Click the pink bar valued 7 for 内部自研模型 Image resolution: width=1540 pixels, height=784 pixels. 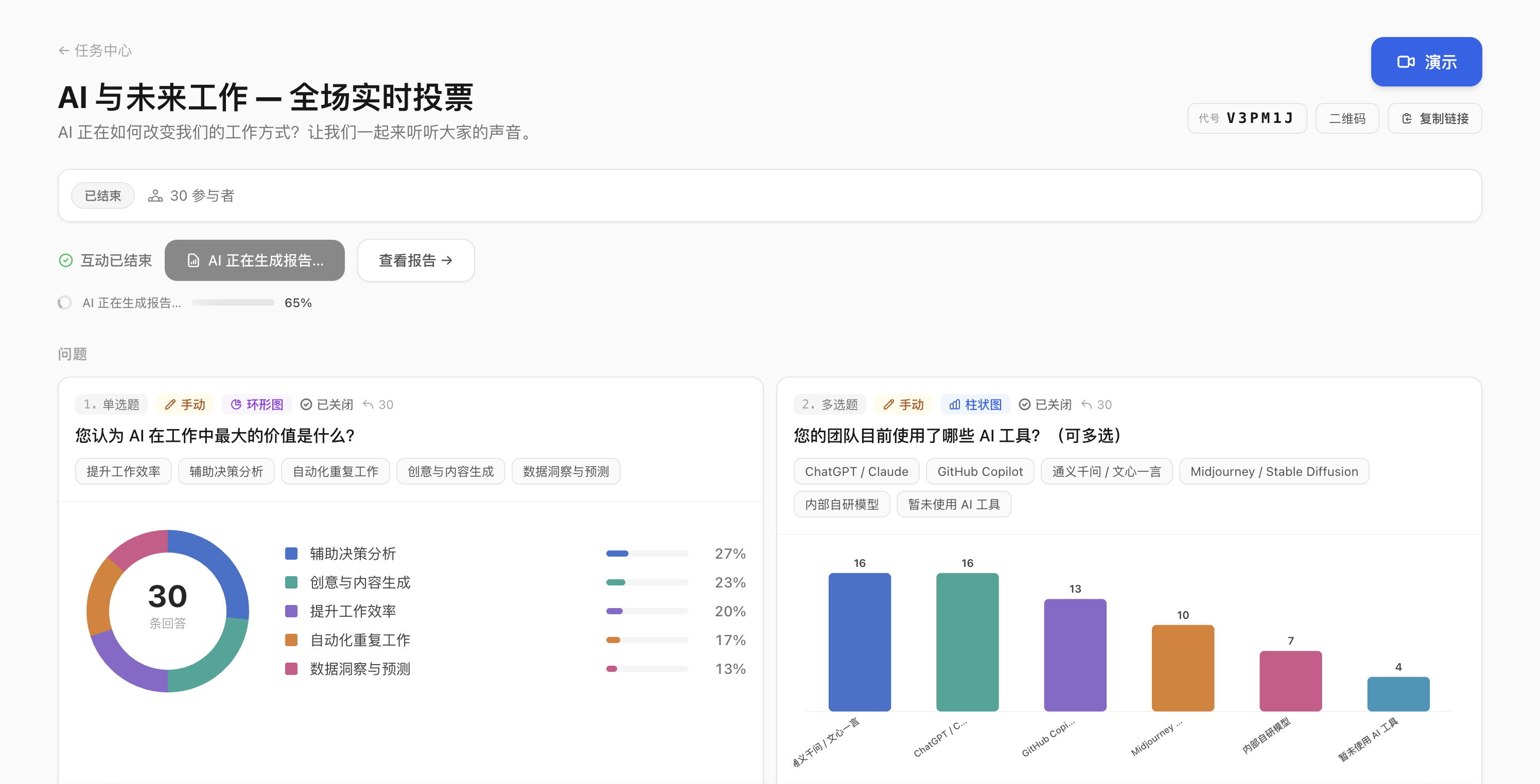click(1291, 681)
